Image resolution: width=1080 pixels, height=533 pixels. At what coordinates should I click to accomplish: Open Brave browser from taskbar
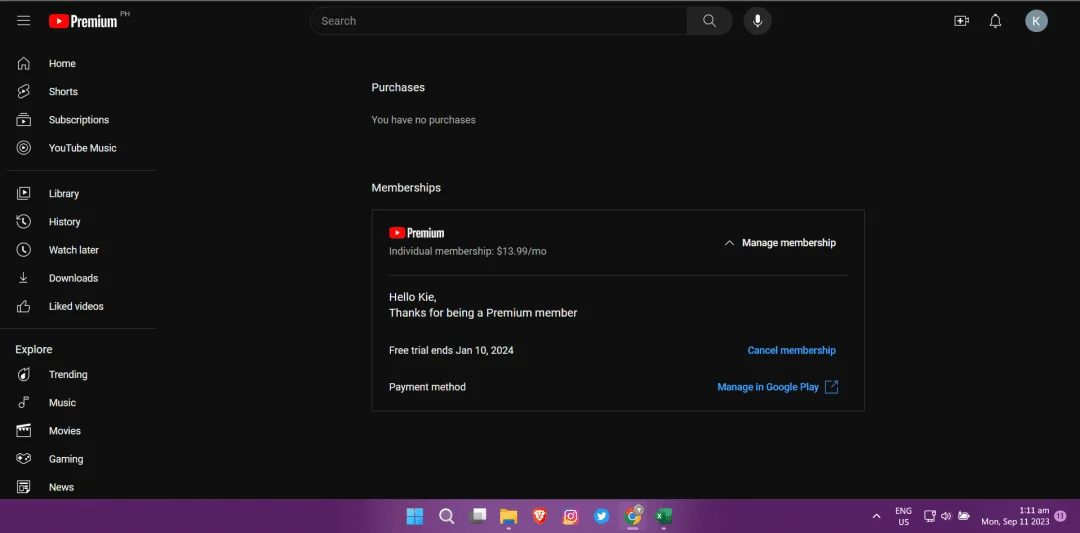[x=540, y=516]
